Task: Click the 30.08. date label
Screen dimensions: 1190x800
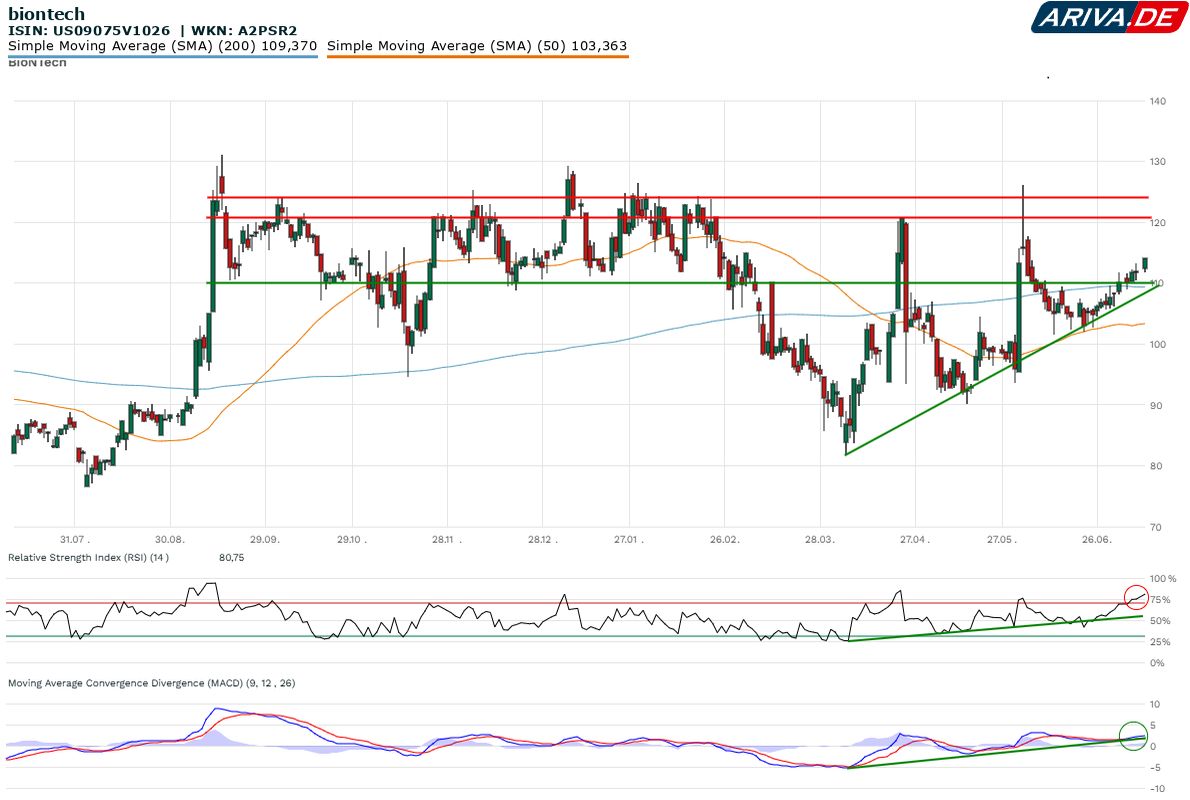Action: pos(170,540)
